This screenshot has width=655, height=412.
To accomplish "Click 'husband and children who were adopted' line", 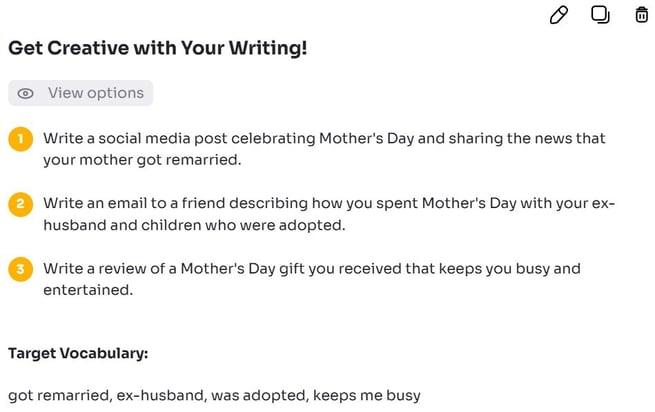I will point(194,225).
